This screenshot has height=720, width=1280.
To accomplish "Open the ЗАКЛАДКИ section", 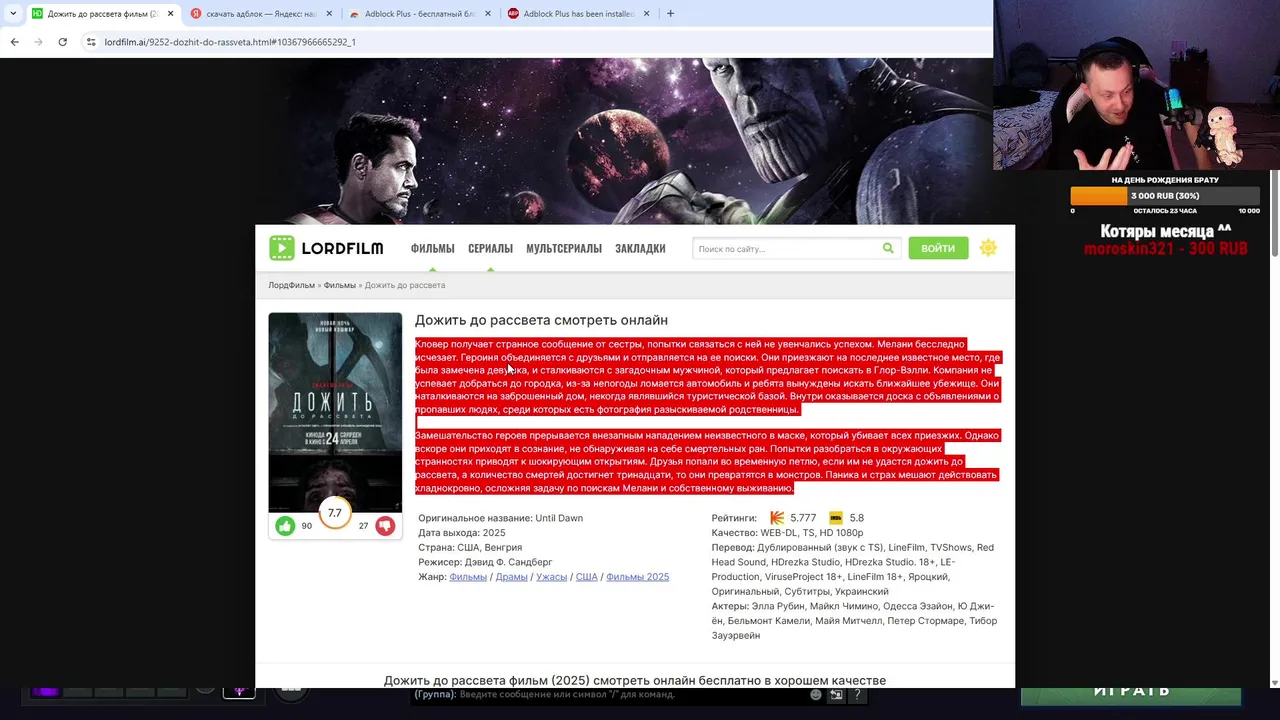I will coord(640,249).
